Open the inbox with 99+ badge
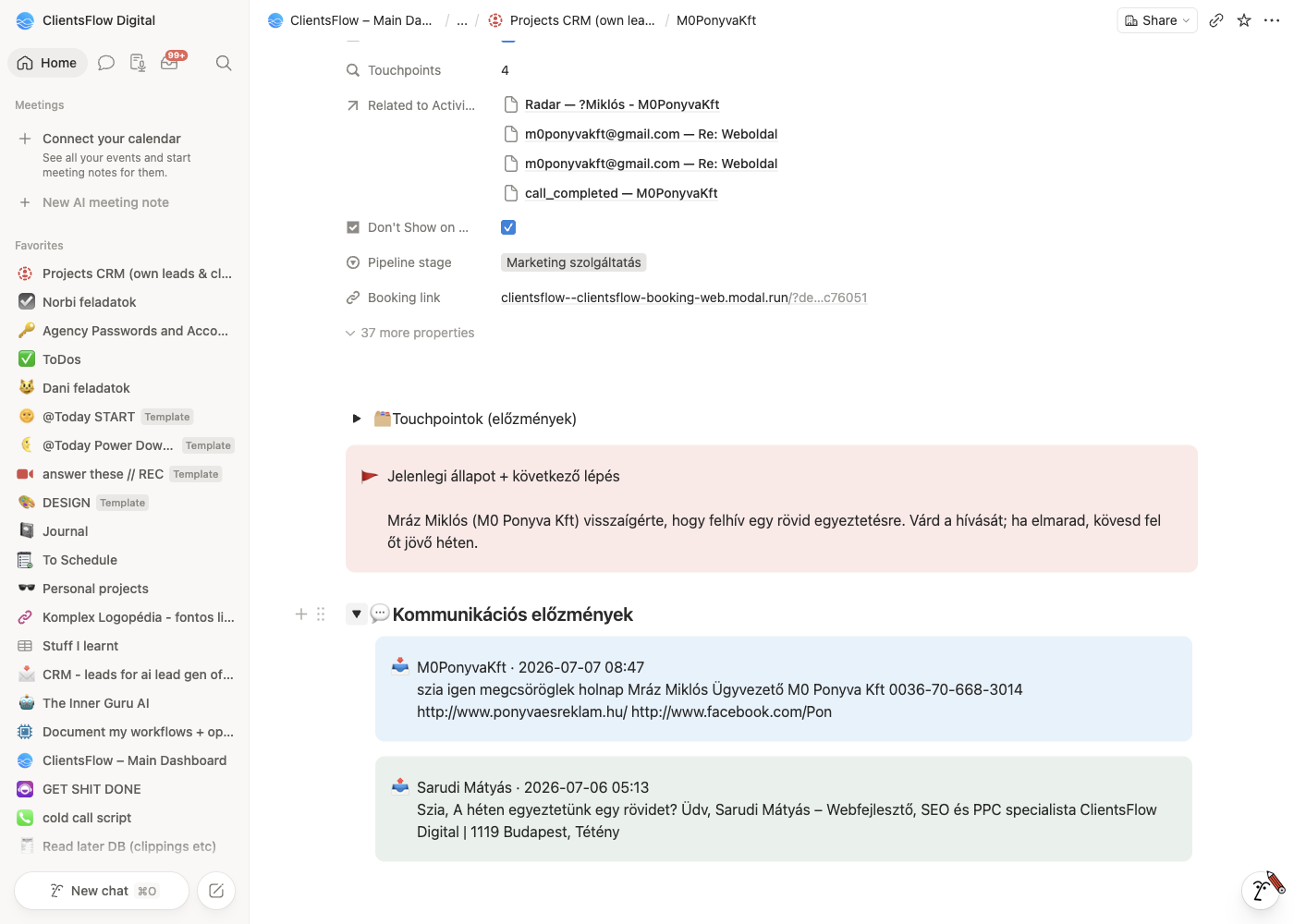This screenshot has height=924, width=1294. pos(170,63)
